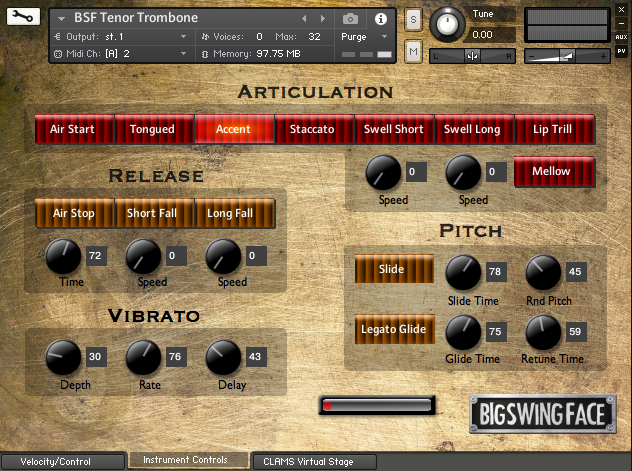Image resolution: width=632 pixels, height=471 pixels.
Task: Select the Swell Short articulation
Action: tap(394, 129)
